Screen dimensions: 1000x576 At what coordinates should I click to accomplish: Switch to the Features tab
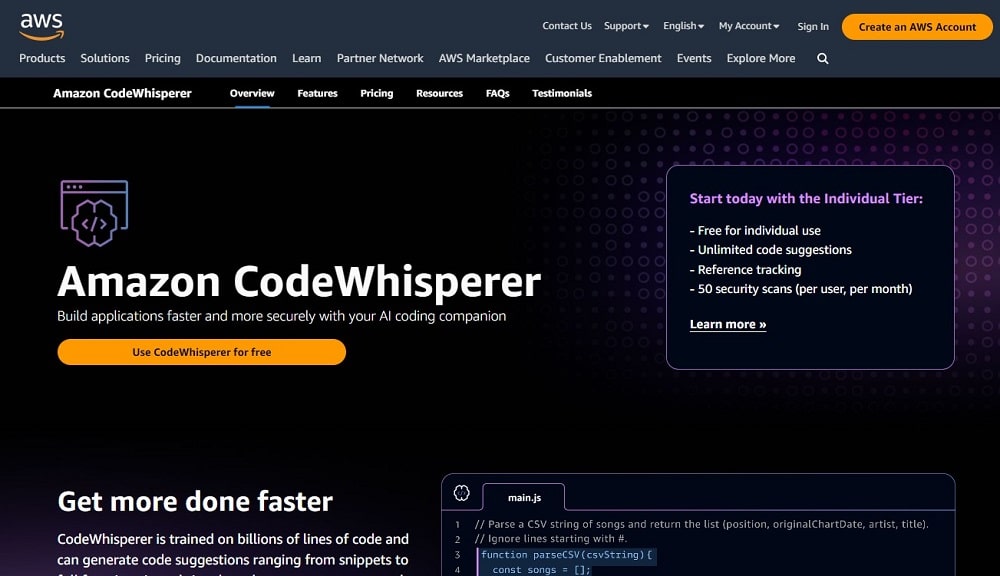(x=317, y=93)
